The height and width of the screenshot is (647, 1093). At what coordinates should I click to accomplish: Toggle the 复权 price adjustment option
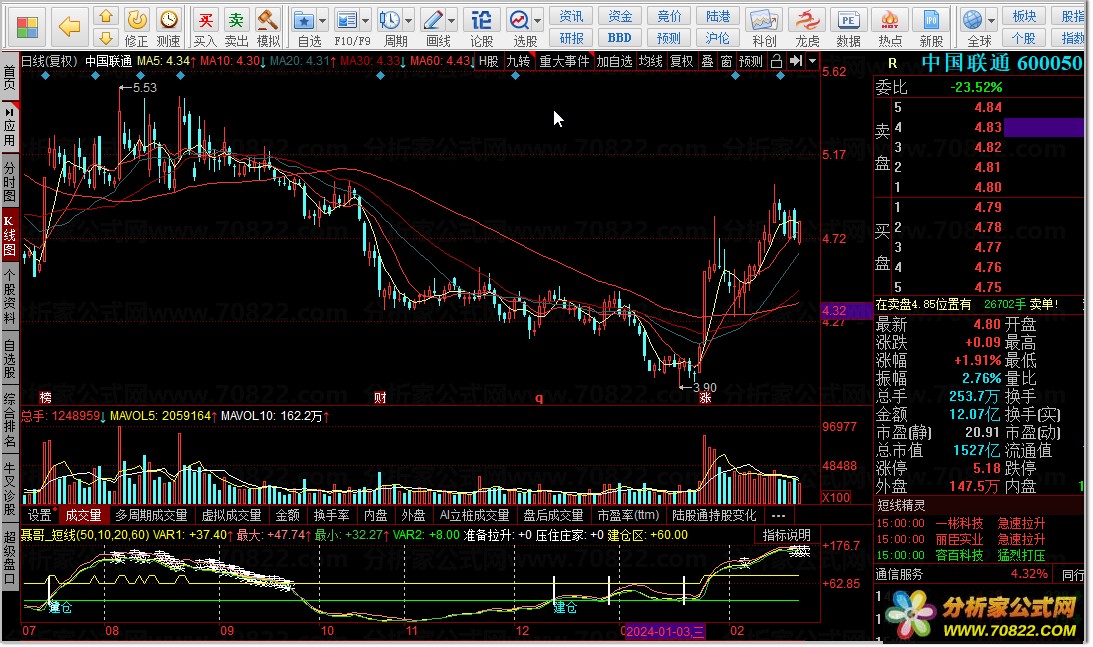coord(681,61)
